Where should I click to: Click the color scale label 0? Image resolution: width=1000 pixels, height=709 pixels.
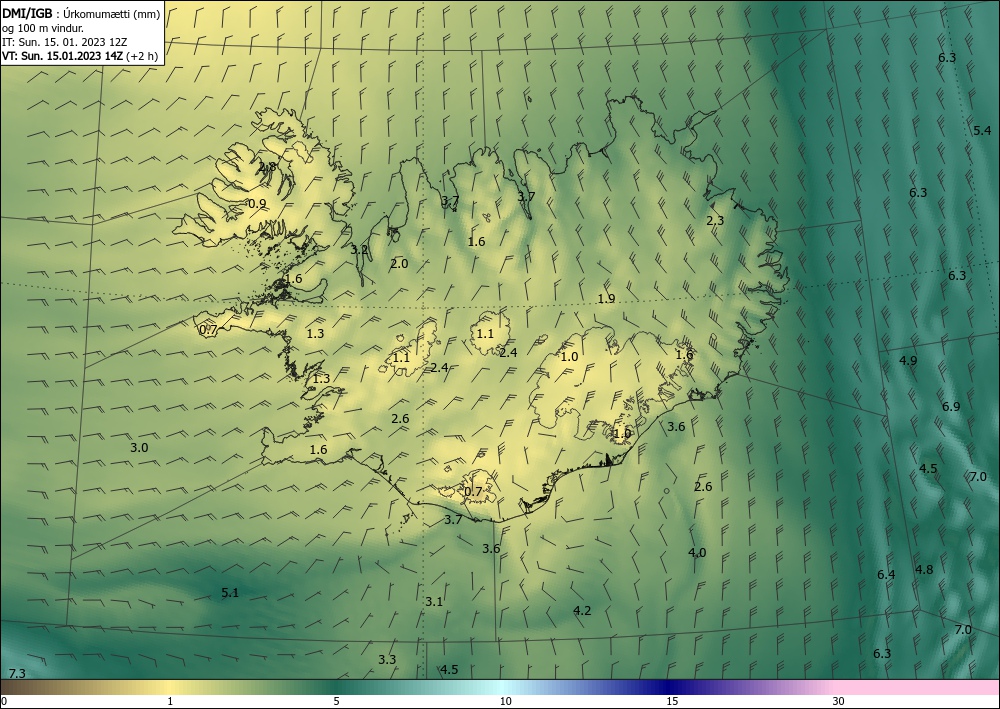4,701
